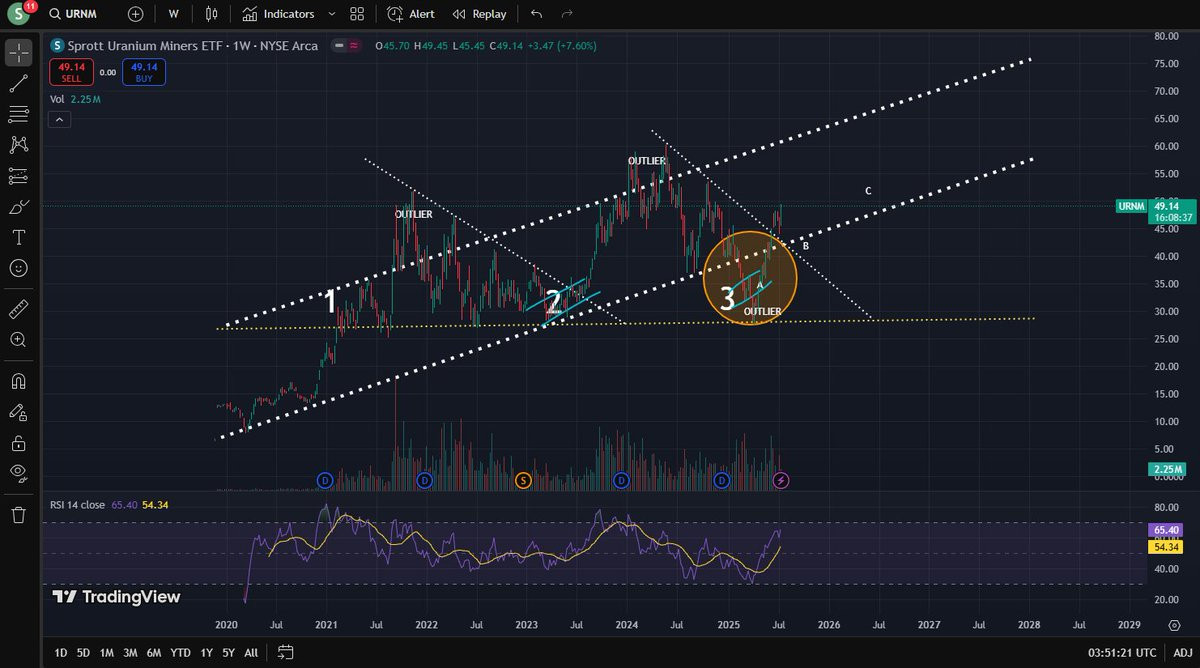The height and width of the screenshot is (668, 1200).
Task: Open the emoji icons tool
Action: point(18,268)
